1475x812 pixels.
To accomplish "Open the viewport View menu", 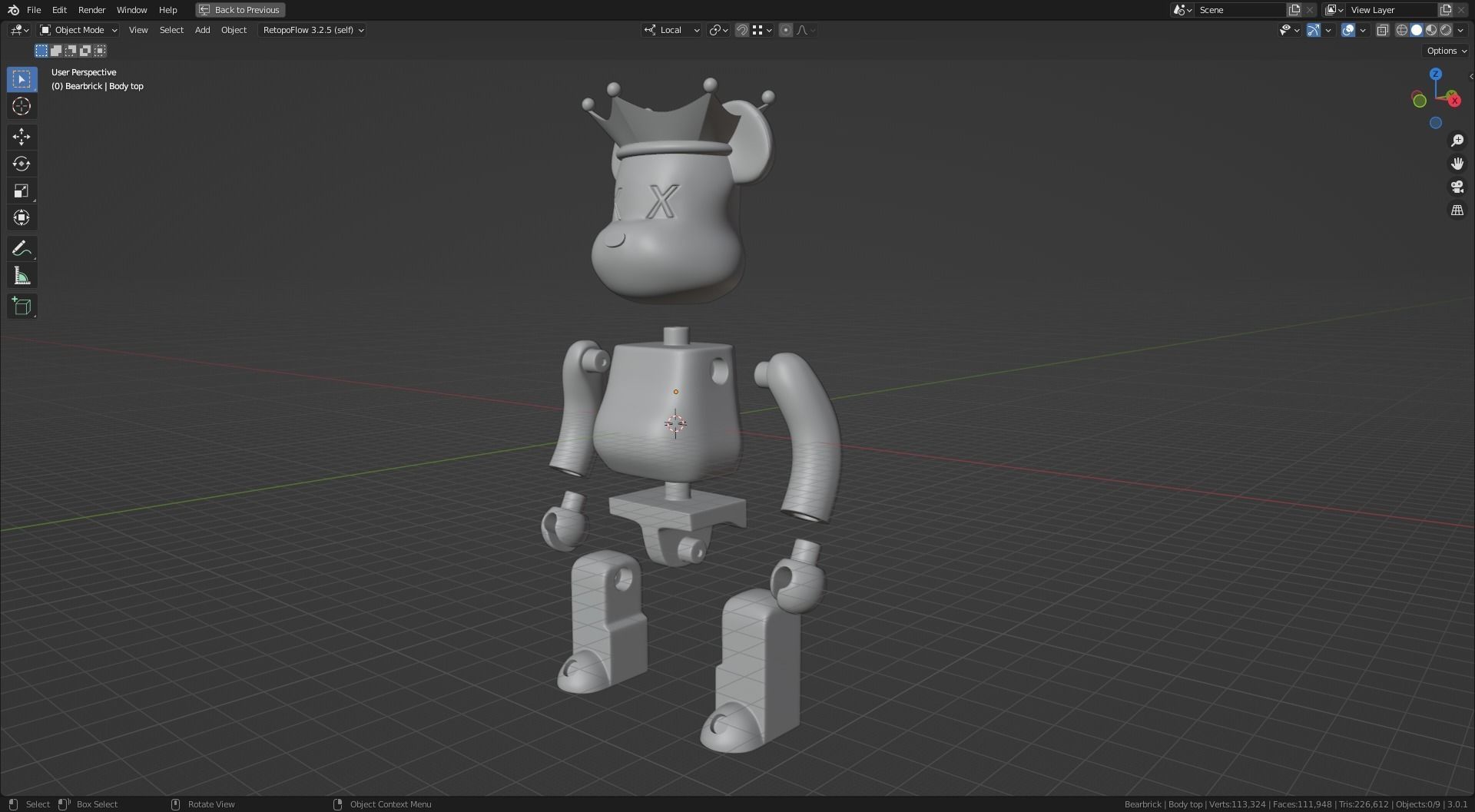I will point(138,30).
